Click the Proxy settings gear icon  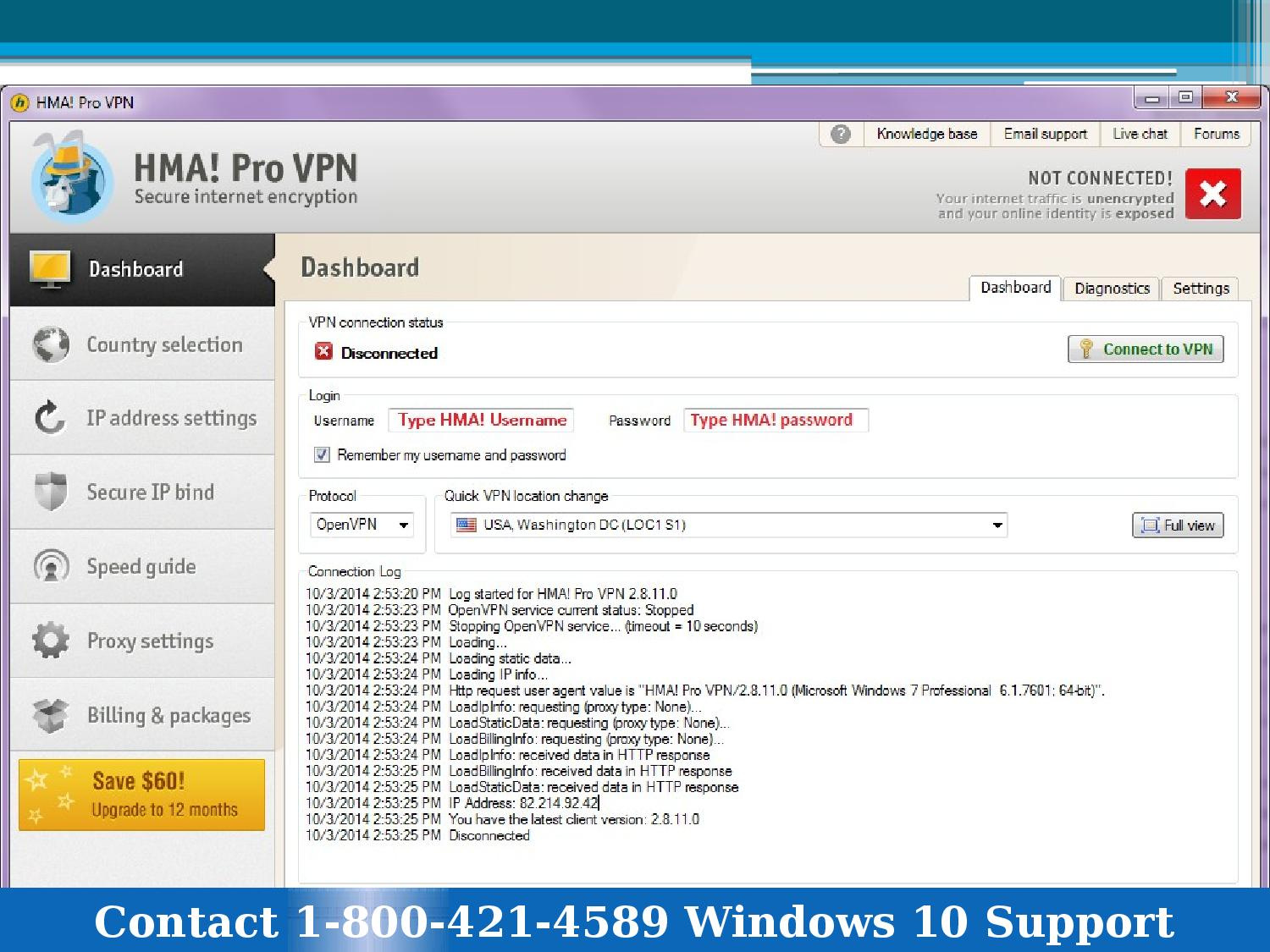tap(51, 641)
